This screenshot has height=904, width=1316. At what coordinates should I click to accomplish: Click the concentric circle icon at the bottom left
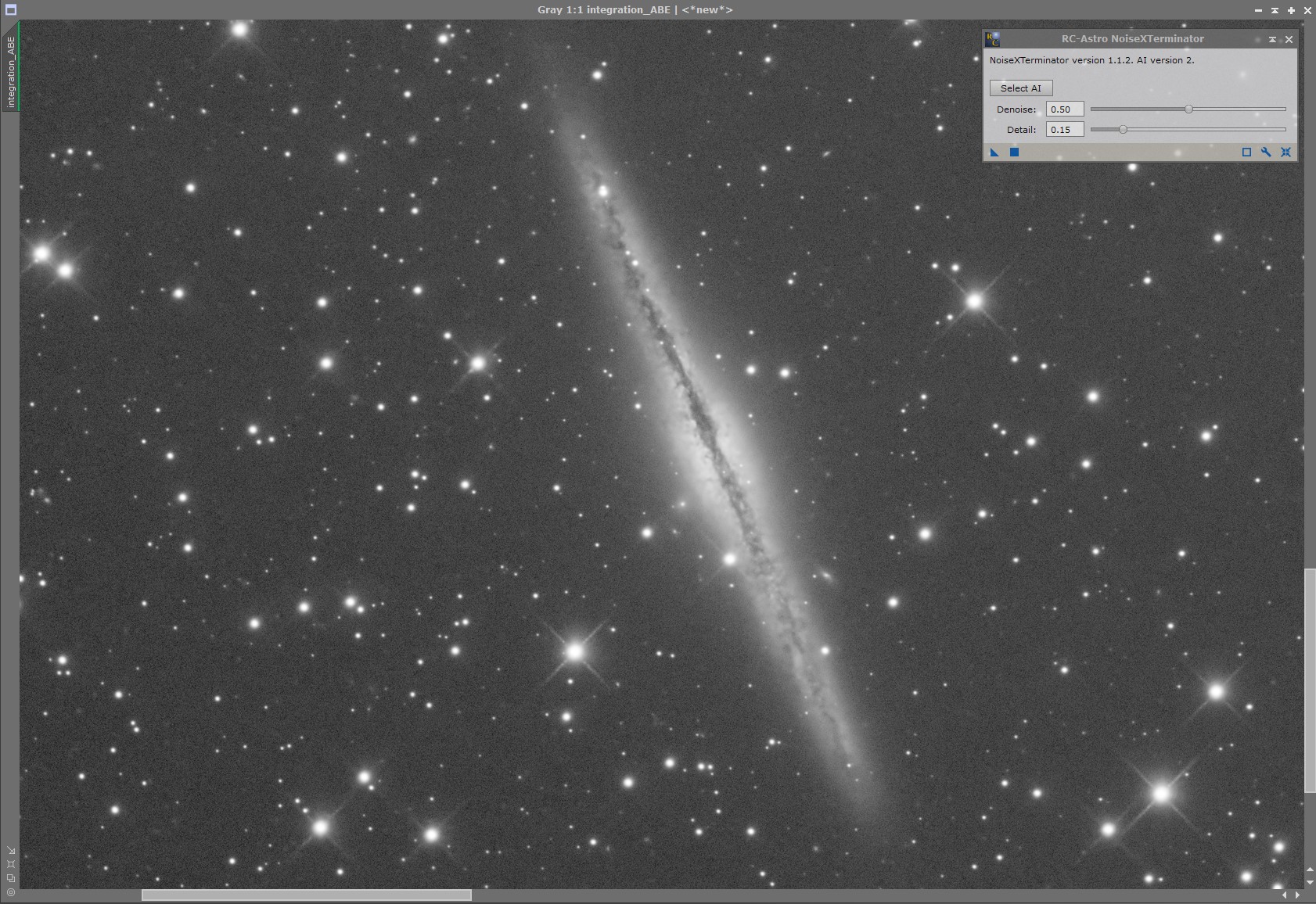point(10,892)
